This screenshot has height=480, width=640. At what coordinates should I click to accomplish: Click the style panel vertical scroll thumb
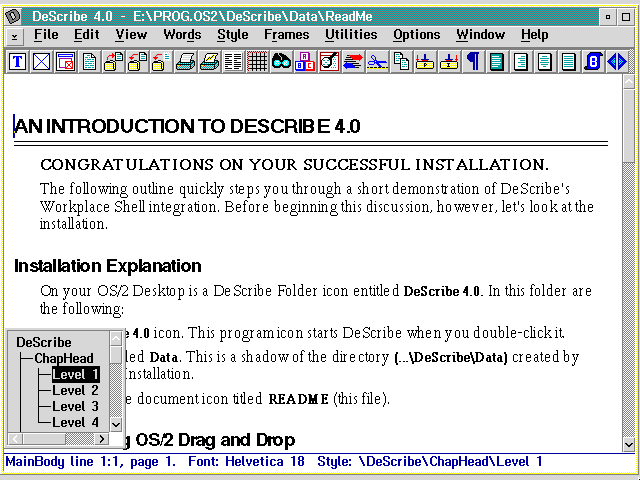click(x=116, y=354)
